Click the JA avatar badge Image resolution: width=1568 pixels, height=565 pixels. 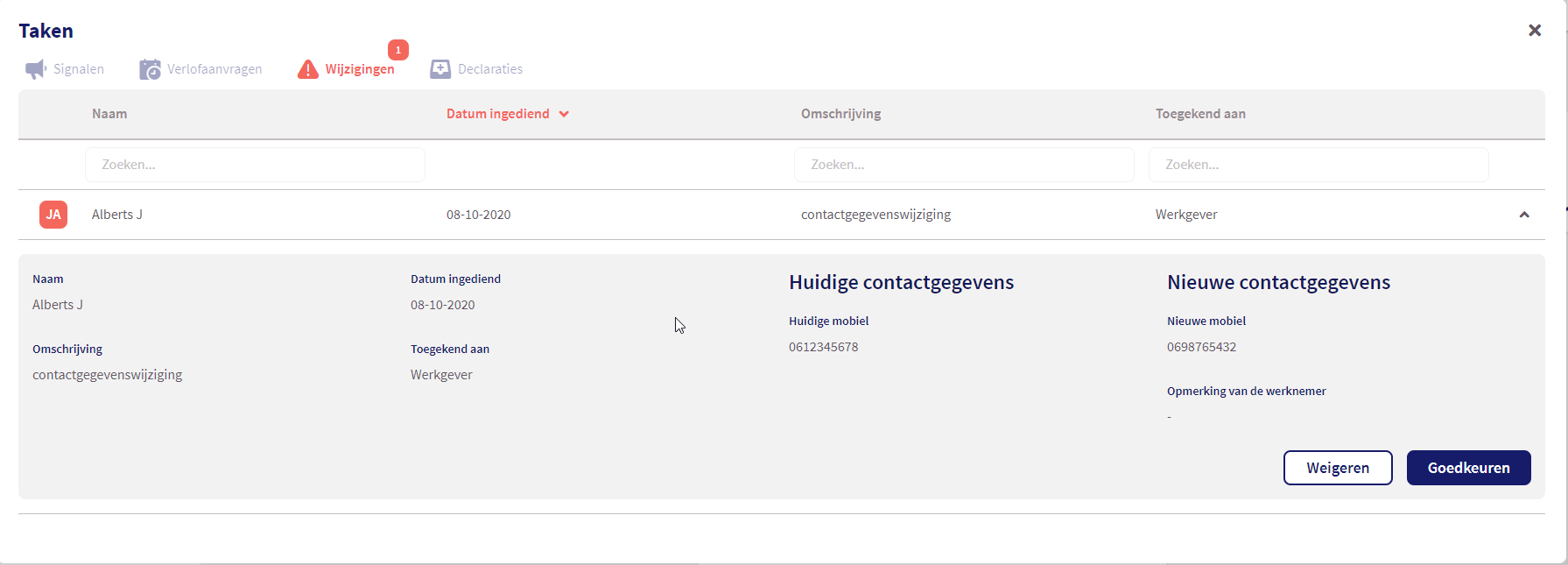point(53,215)
